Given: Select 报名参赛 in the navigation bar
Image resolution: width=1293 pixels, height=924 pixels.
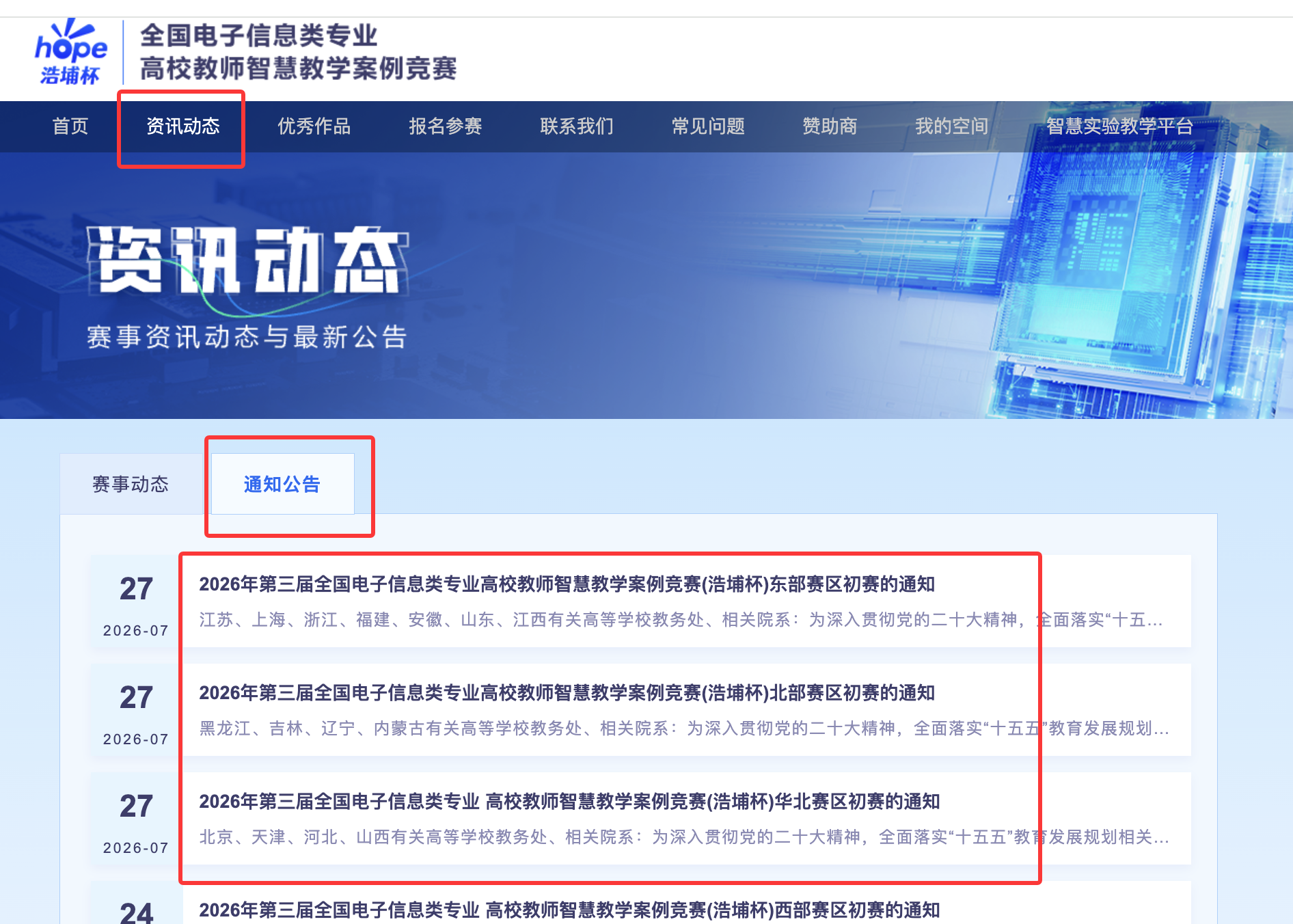Looking at the screenshot, I should (x=446, y=126).
